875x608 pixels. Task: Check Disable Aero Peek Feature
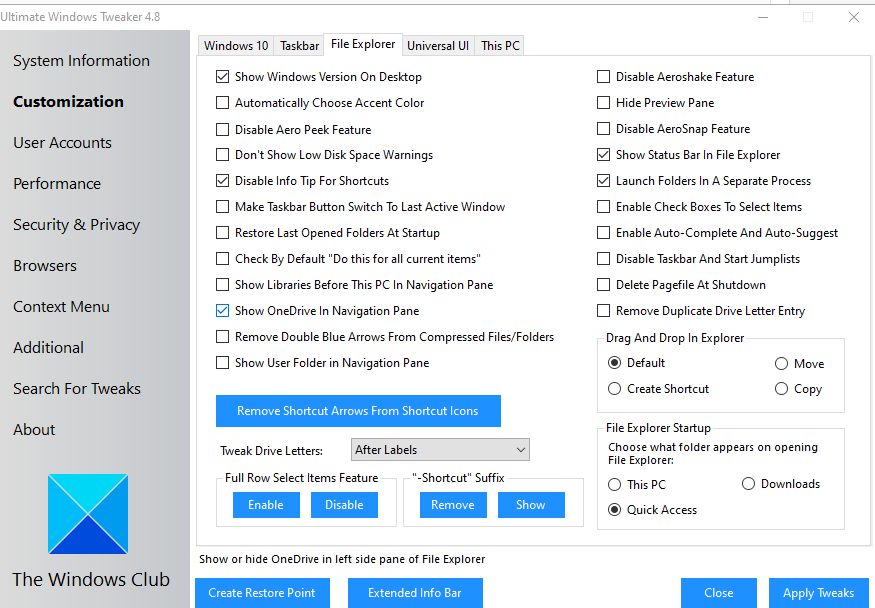(223, 129)
